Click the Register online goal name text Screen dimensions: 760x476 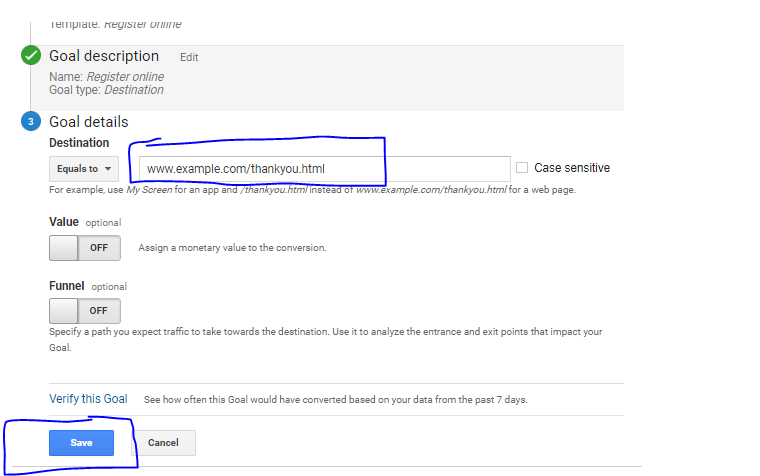pyautogui.click(x=126, y=77)
